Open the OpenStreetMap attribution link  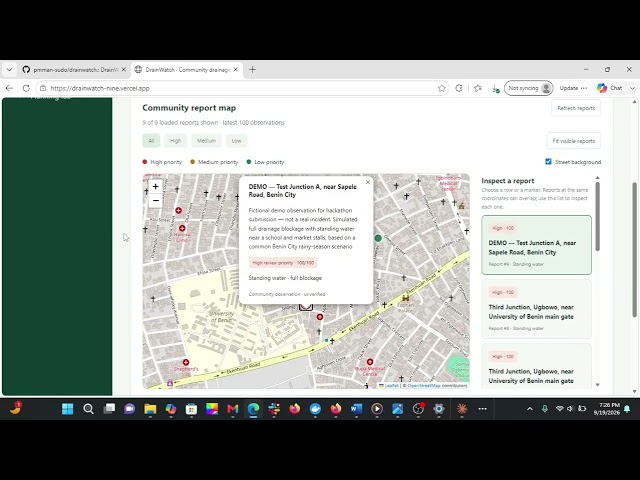pos(424,385)
